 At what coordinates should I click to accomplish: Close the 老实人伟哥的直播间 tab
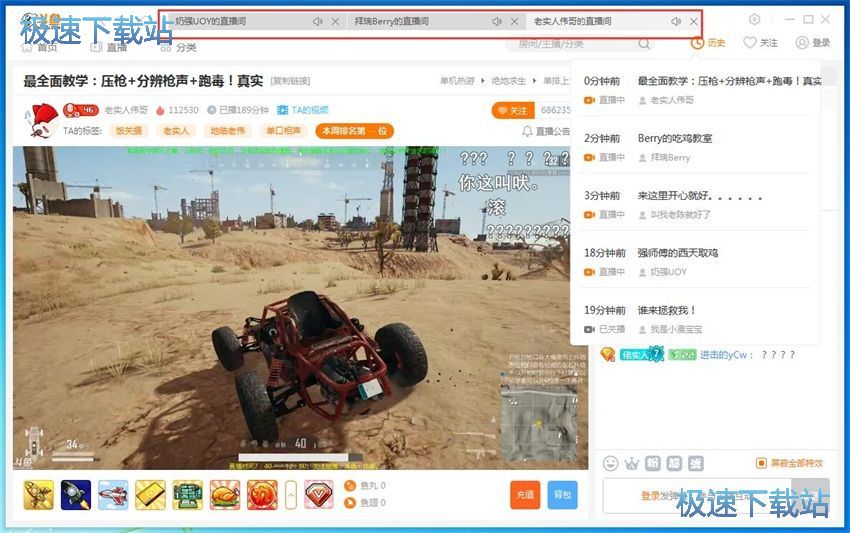pos(693,22)
